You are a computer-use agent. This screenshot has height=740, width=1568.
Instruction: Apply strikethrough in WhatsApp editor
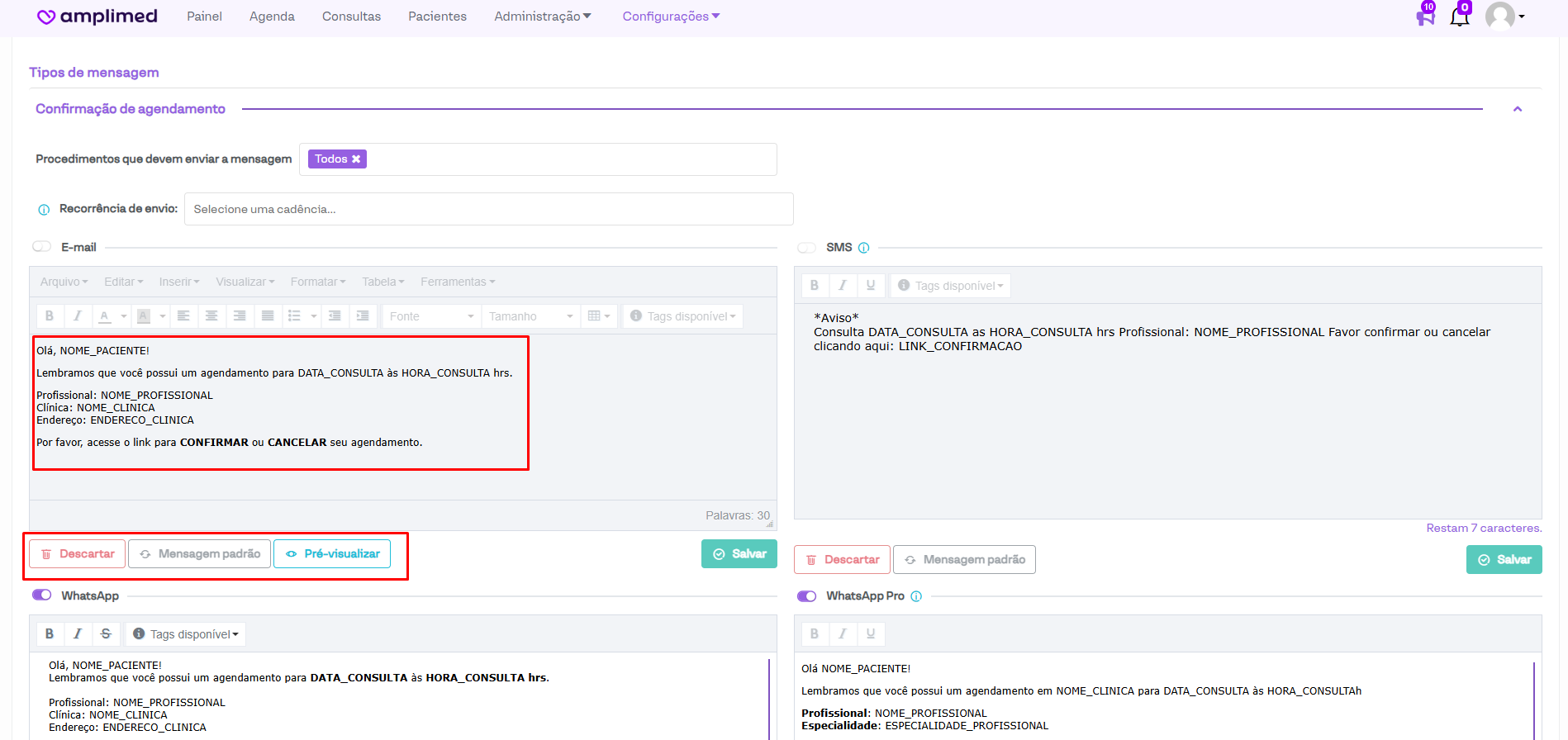pyautogui.click(x=106, y=633)
